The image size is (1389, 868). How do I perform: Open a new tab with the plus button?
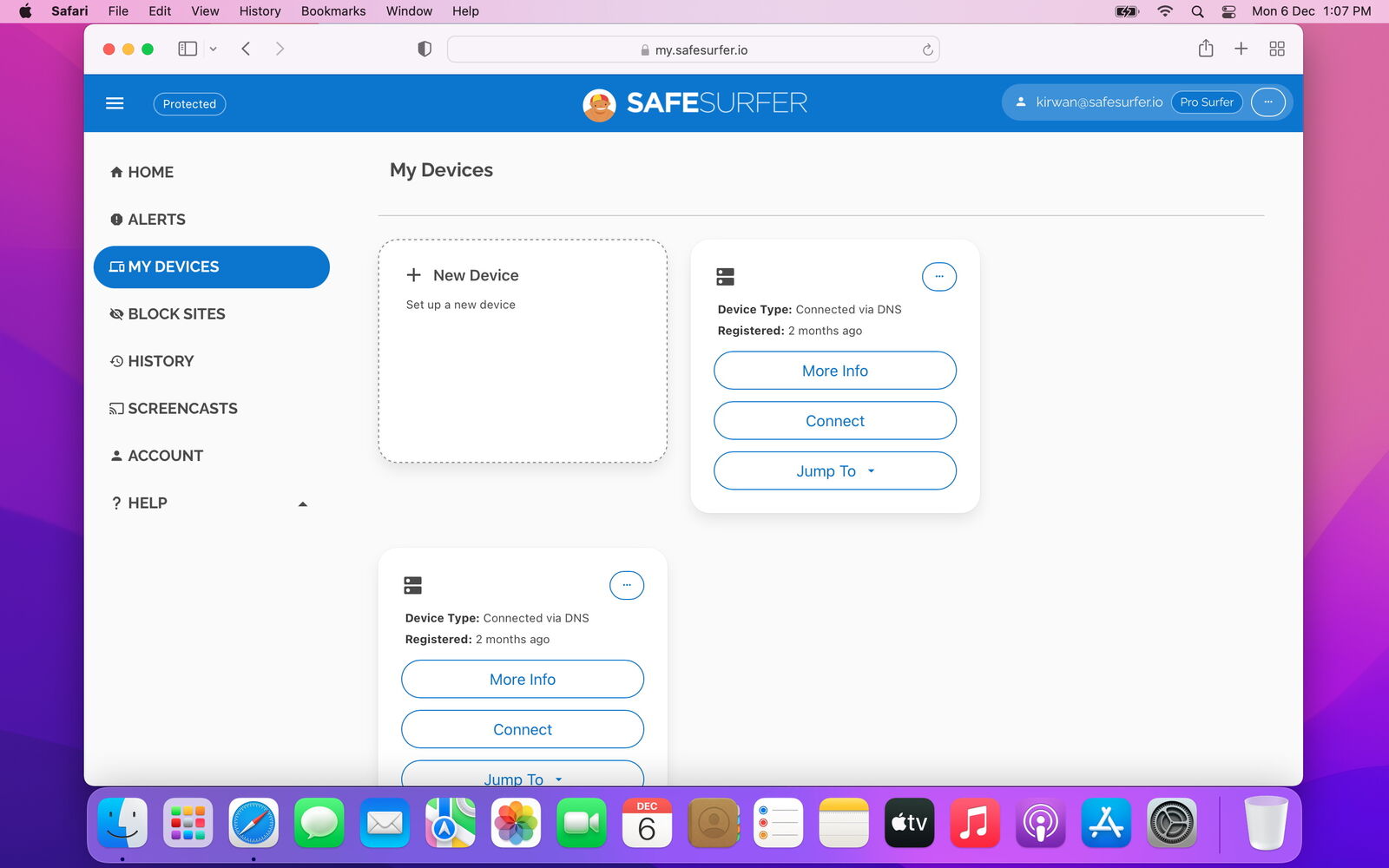1241,49
